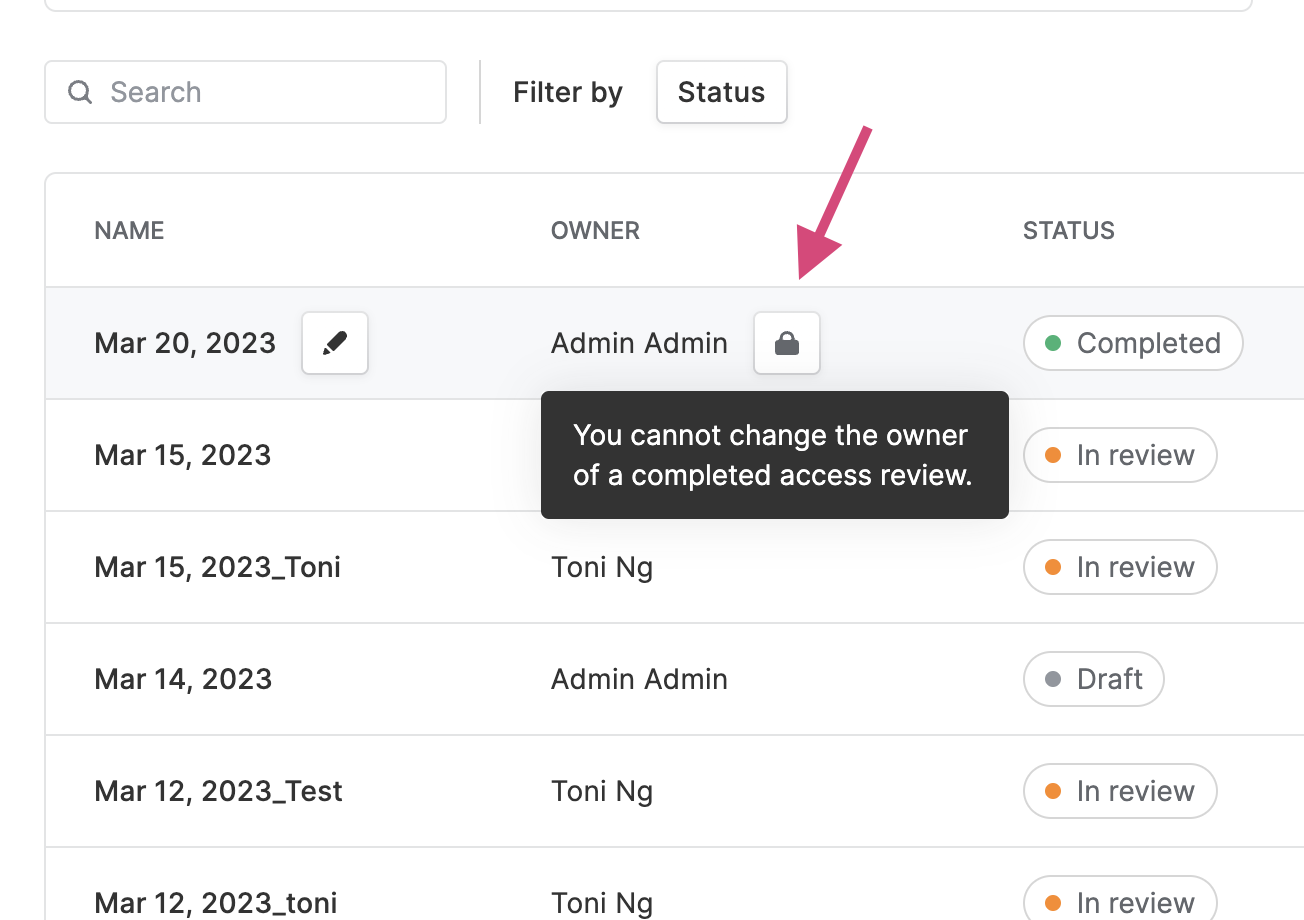This screenshot has width=1304, height=920.
Task: Click In review badge for Mar 12, 2023_toni
Action: point(1120,900)
